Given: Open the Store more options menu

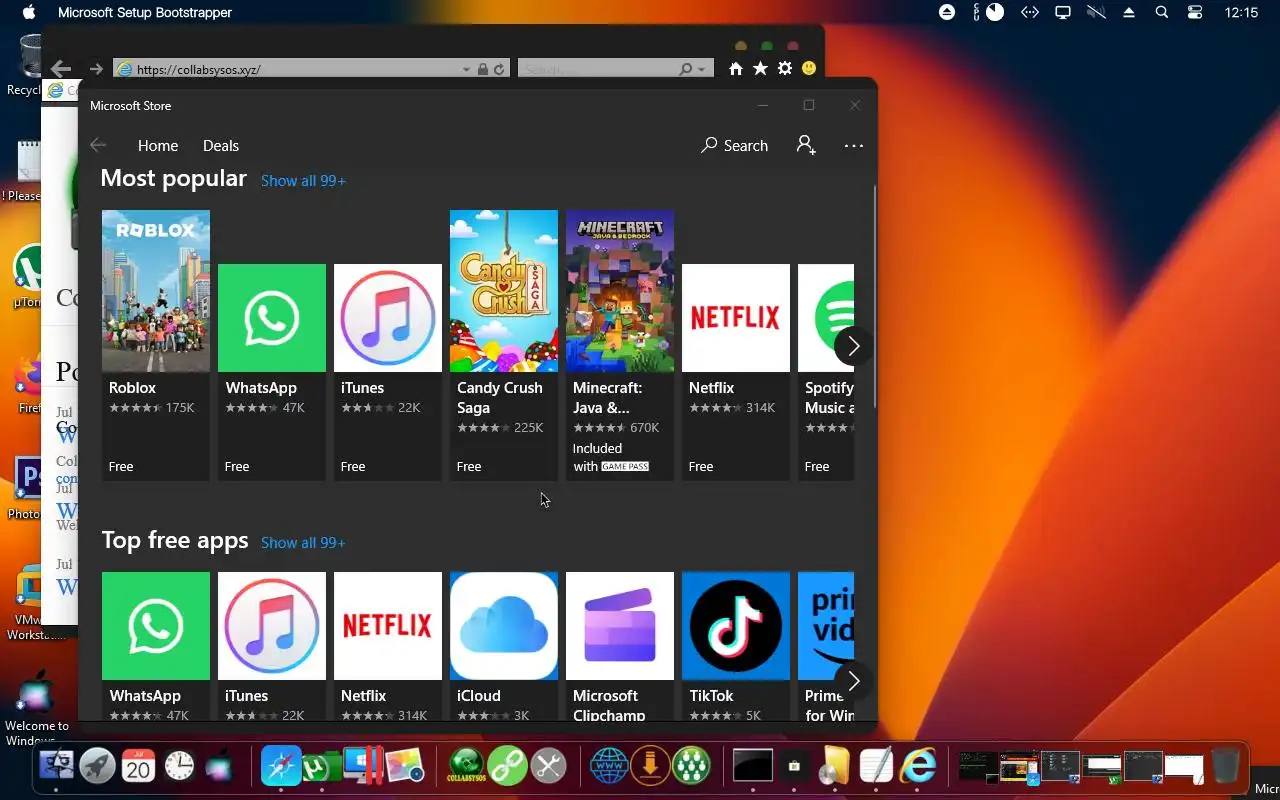Looking at the screenshot, I should (853, 146).
